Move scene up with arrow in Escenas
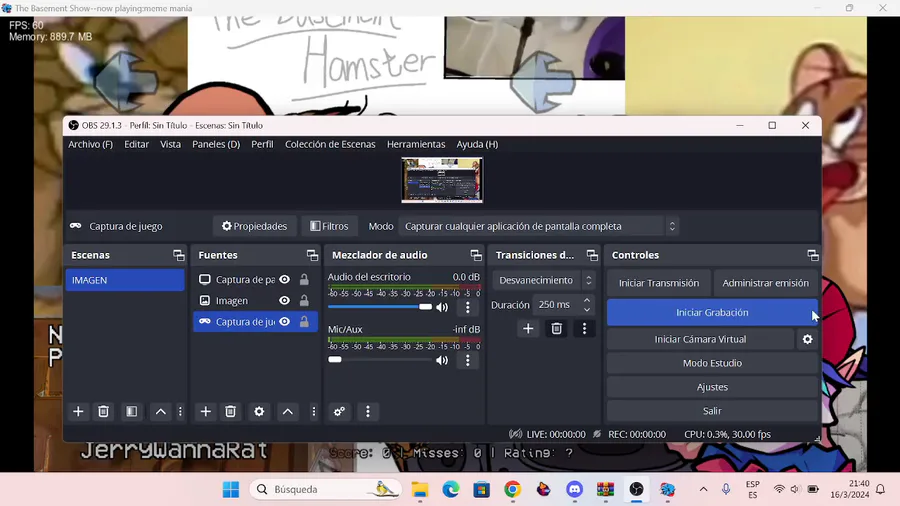Screen dimensions: 900x506 161,411
